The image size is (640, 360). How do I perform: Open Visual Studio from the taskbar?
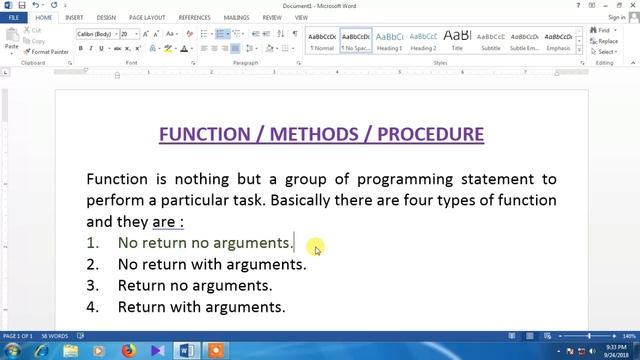tap(157, 351)
